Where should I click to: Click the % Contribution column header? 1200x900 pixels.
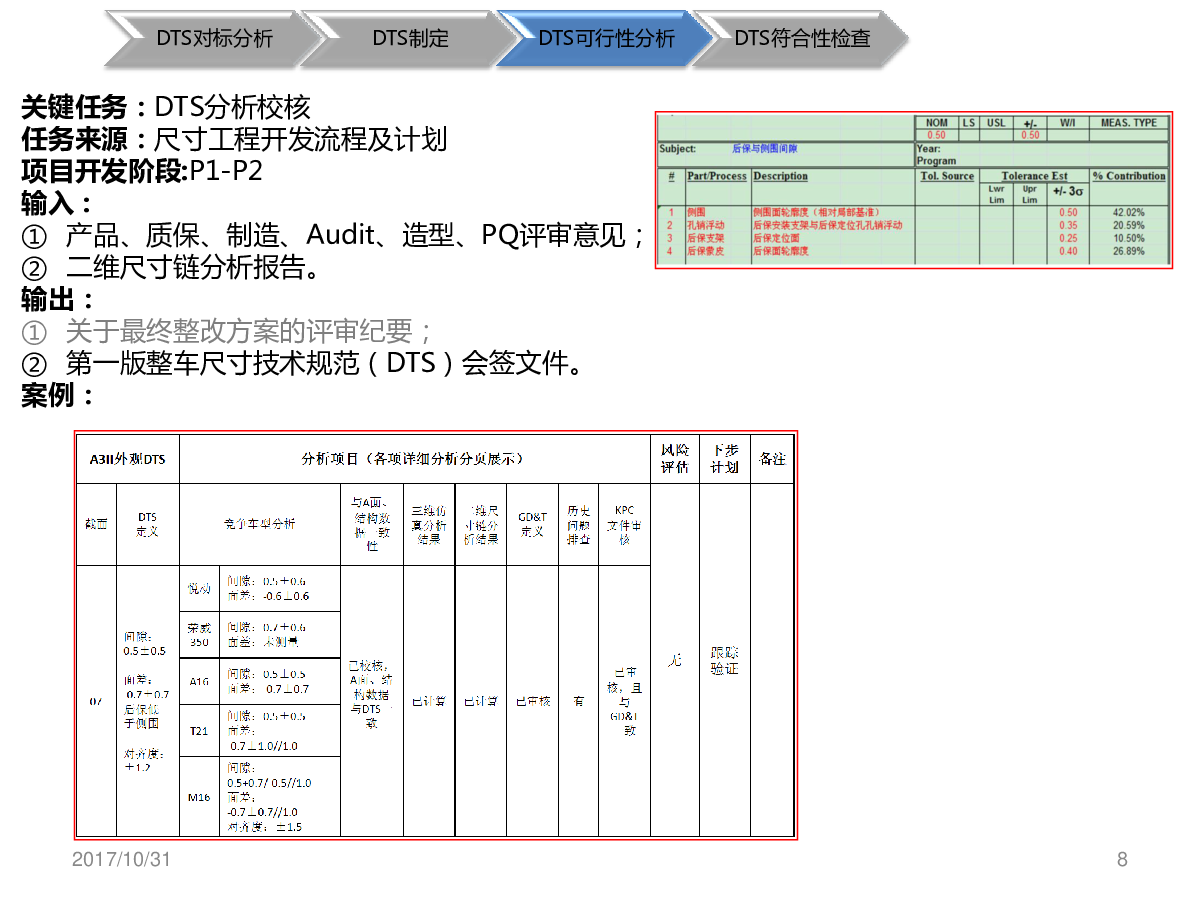pyautogui.click(x=1129, y=176)
